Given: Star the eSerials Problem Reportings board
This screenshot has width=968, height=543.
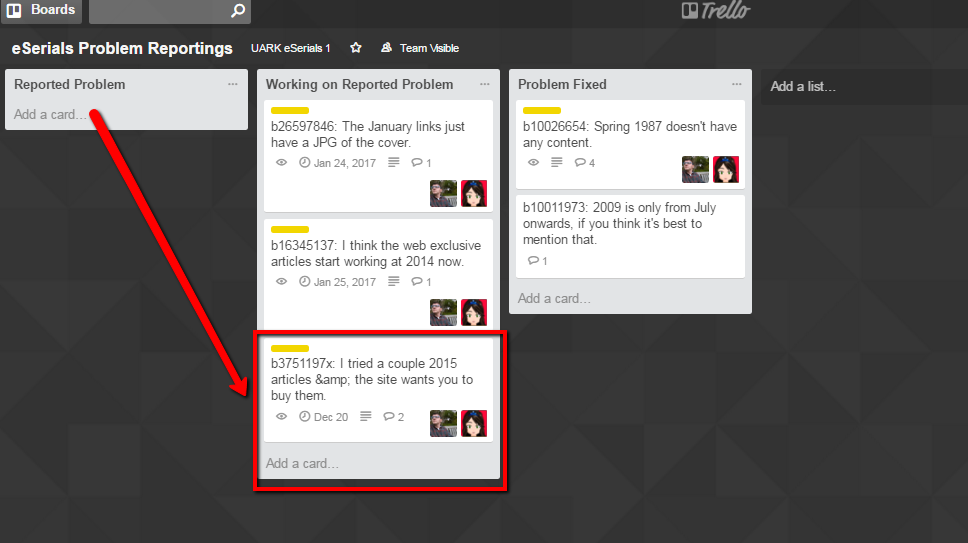Looking at the screenshot, I should (x=356, y=48).
